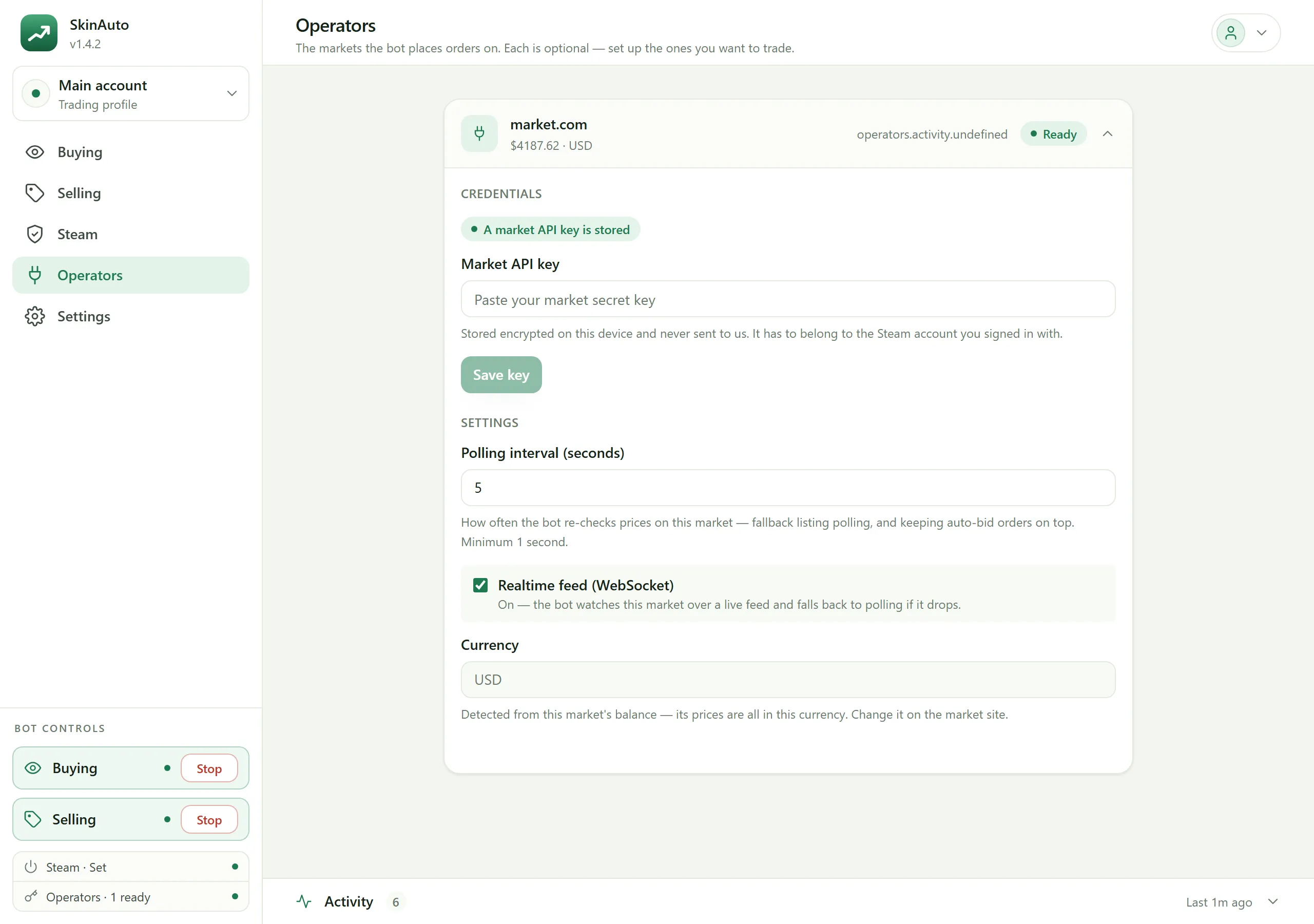Click the green status dot of Main account

point(35,93)
